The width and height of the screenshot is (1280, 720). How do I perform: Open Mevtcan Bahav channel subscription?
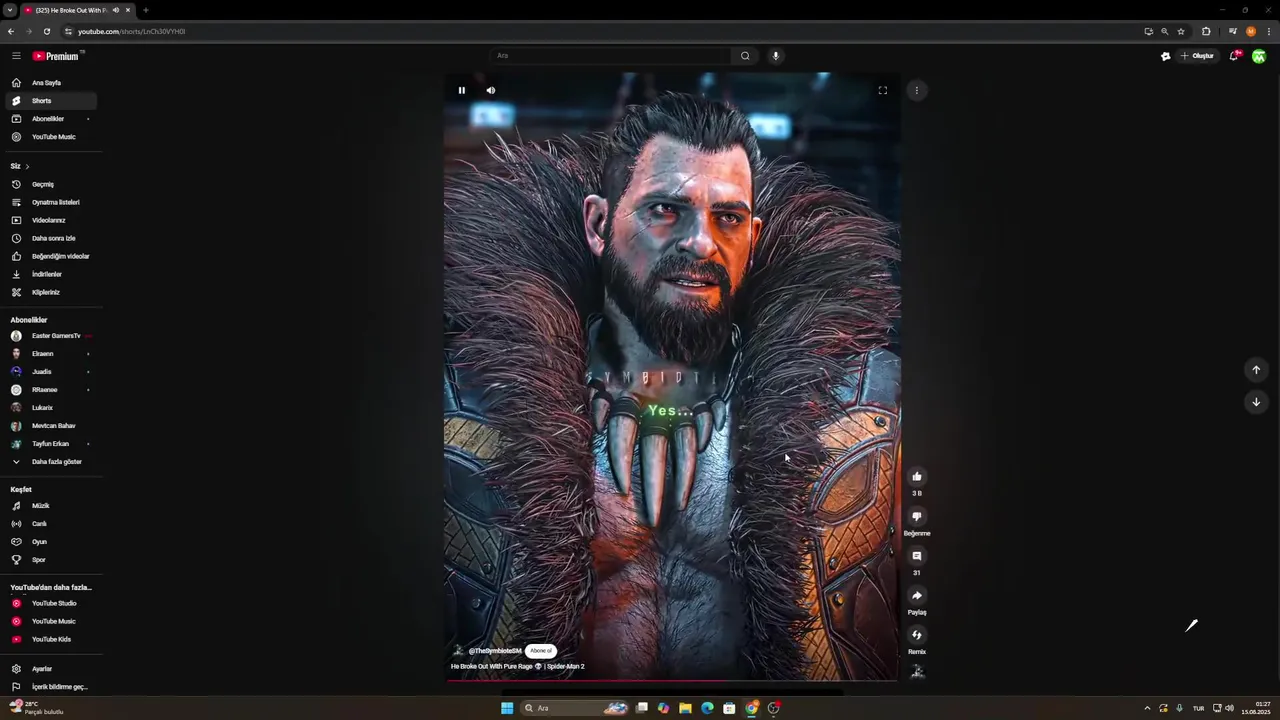[50, 426]
